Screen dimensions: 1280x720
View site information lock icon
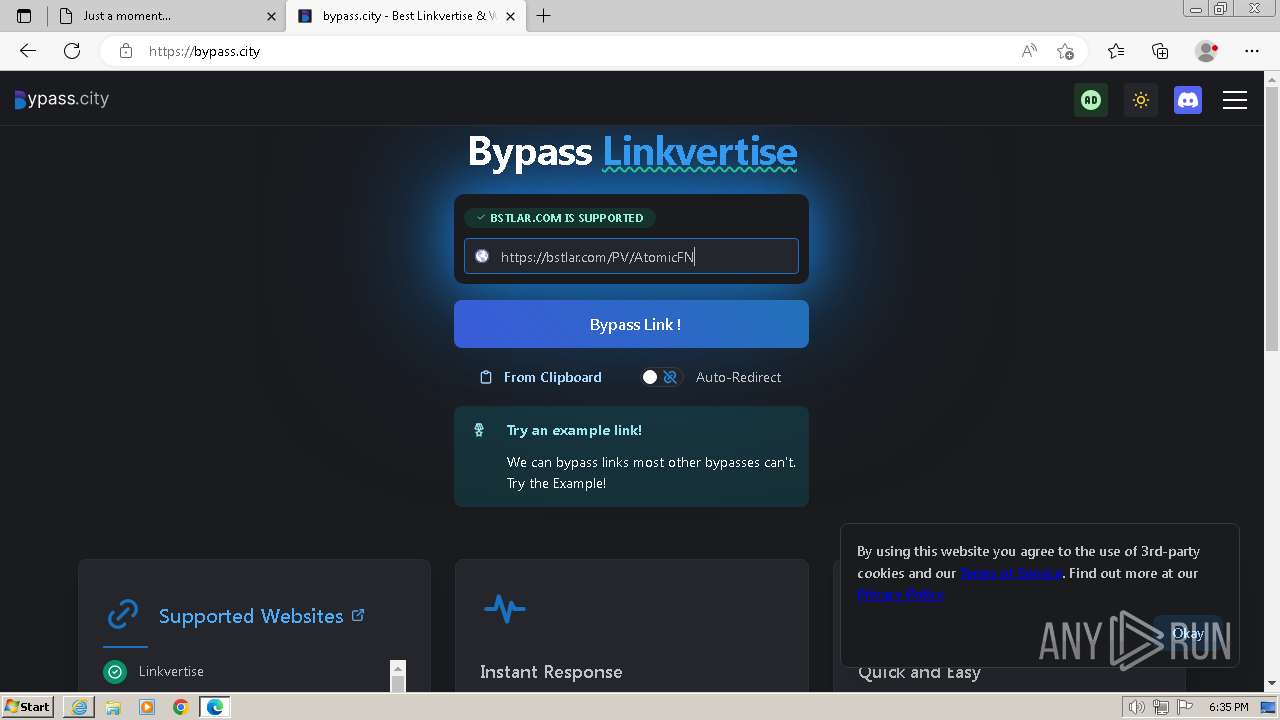click(x=125, y=51)
